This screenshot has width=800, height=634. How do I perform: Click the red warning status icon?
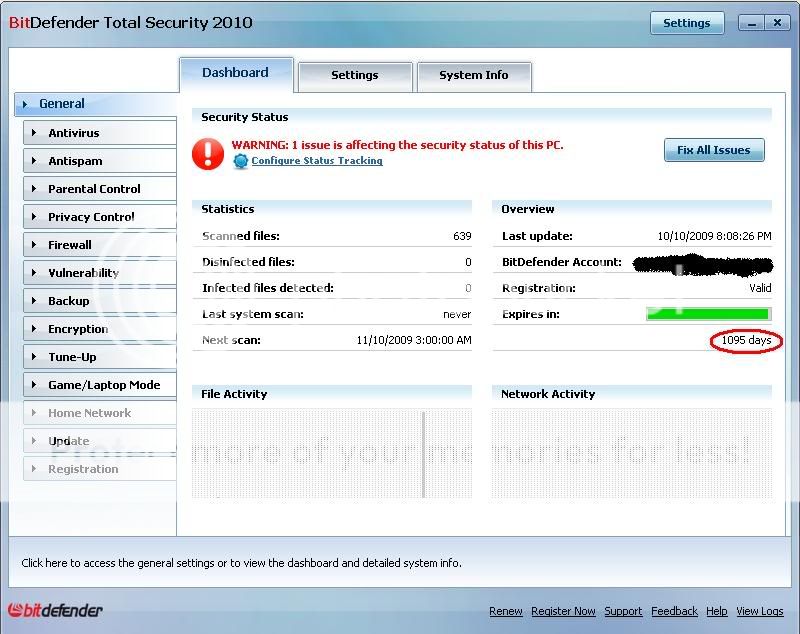point(208,154)
